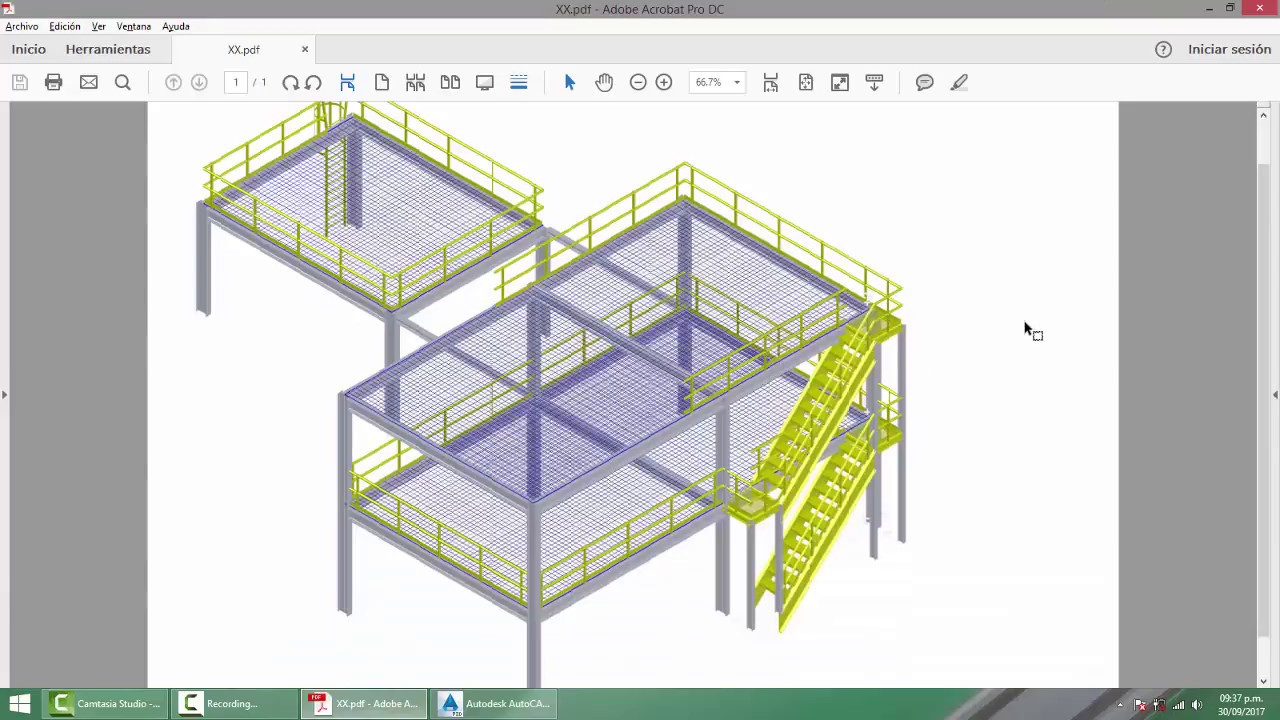Click the Action Center flag tray icon
The width and height of the screenshot is (1280, 720).
pos(1140,705)
